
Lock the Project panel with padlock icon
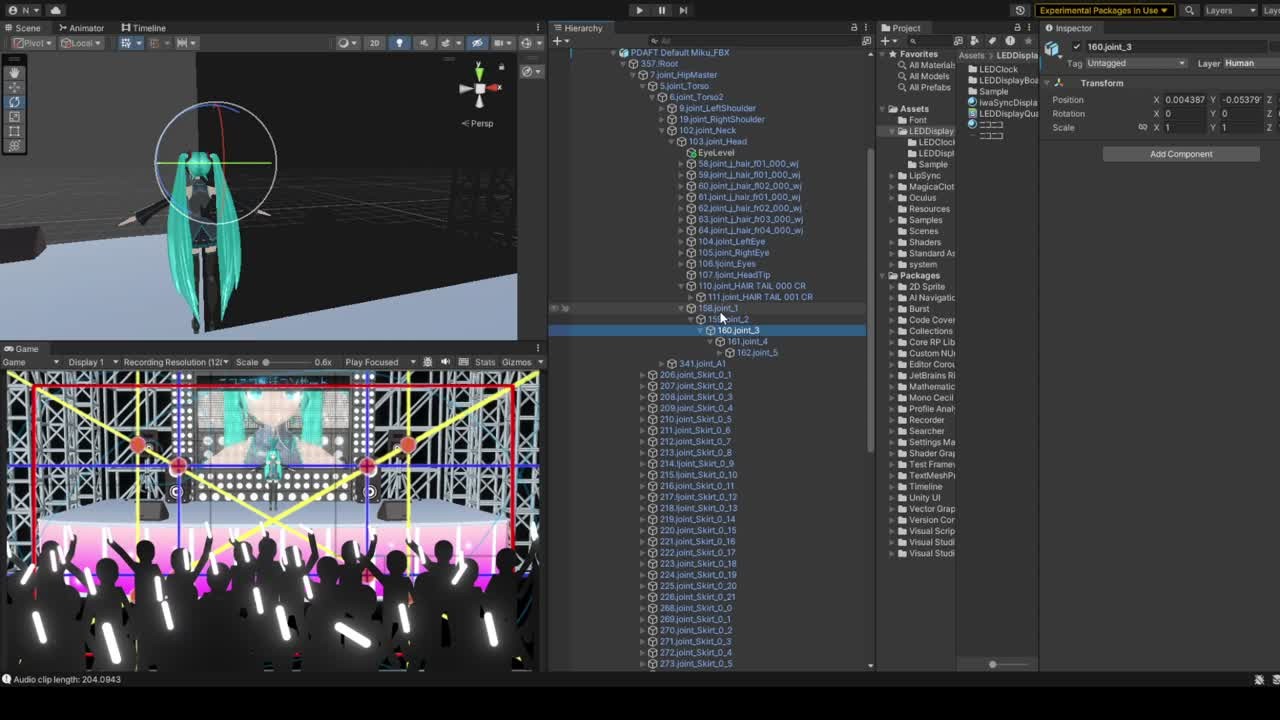tap(1017, 28)
